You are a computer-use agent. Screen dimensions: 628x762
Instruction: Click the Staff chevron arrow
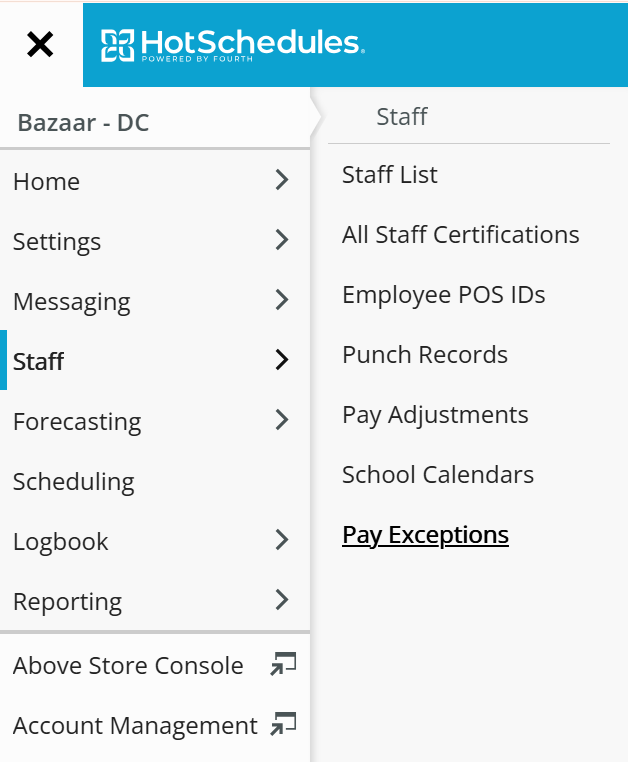click(282, 360)
